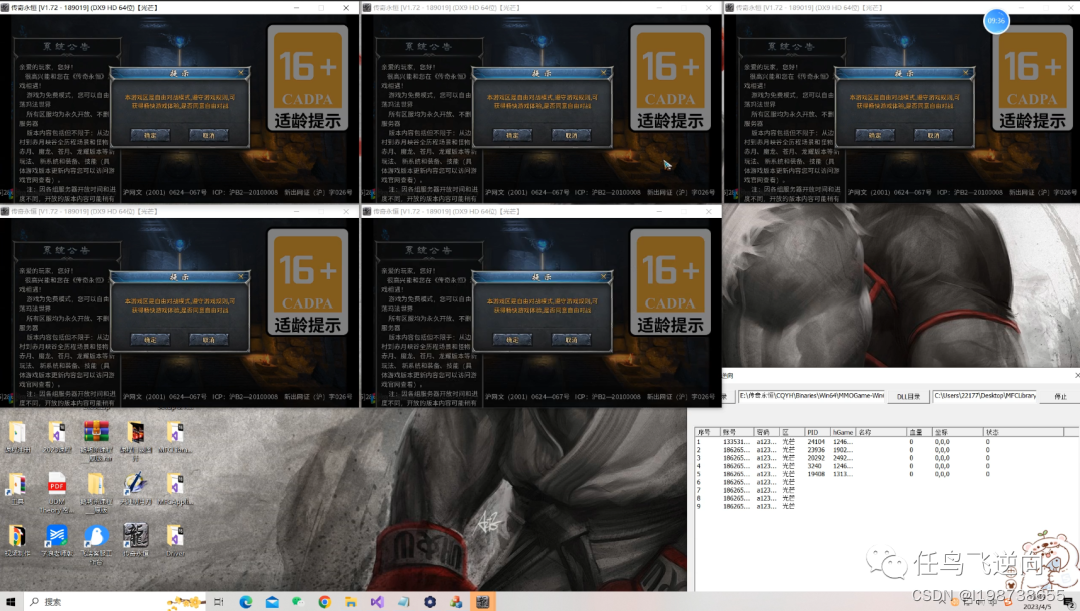Click the 16+ CADPA badge in bottom-left game window
Viewport: 1080px width, 611px height.
coord(307,283)
